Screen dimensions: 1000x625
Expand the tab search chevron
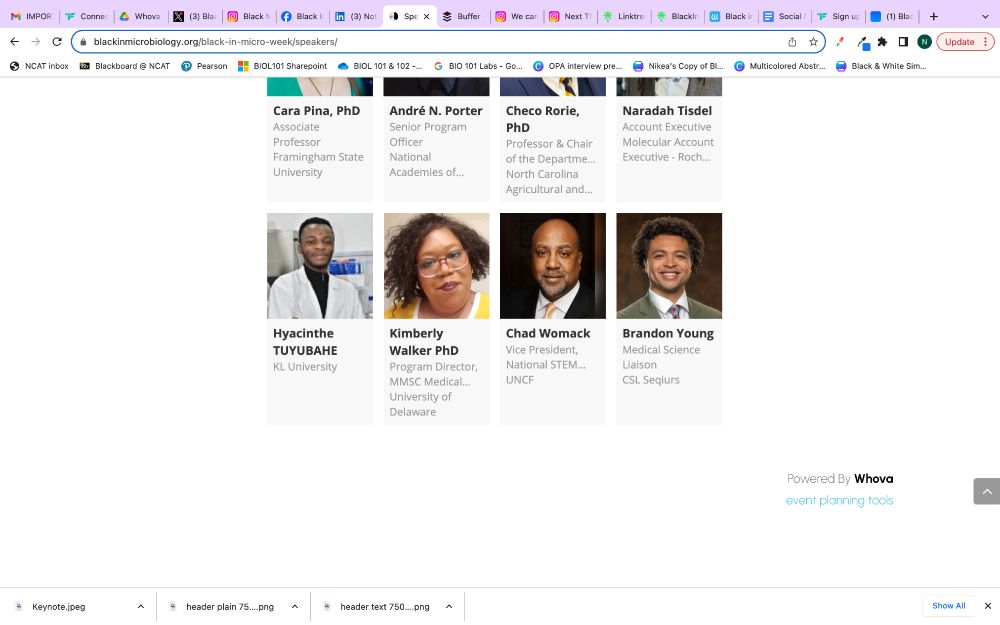tap(985, 17)
